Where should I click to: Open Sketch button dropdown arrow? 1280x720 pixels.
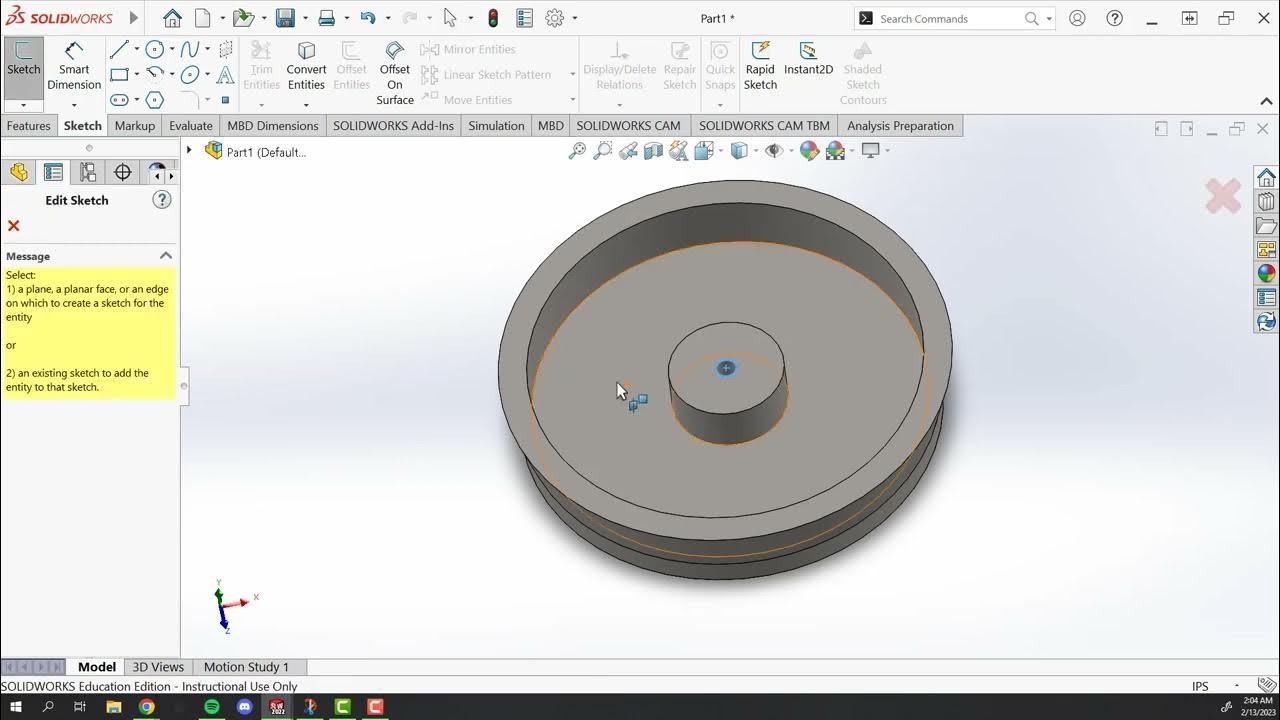(23, 105)
